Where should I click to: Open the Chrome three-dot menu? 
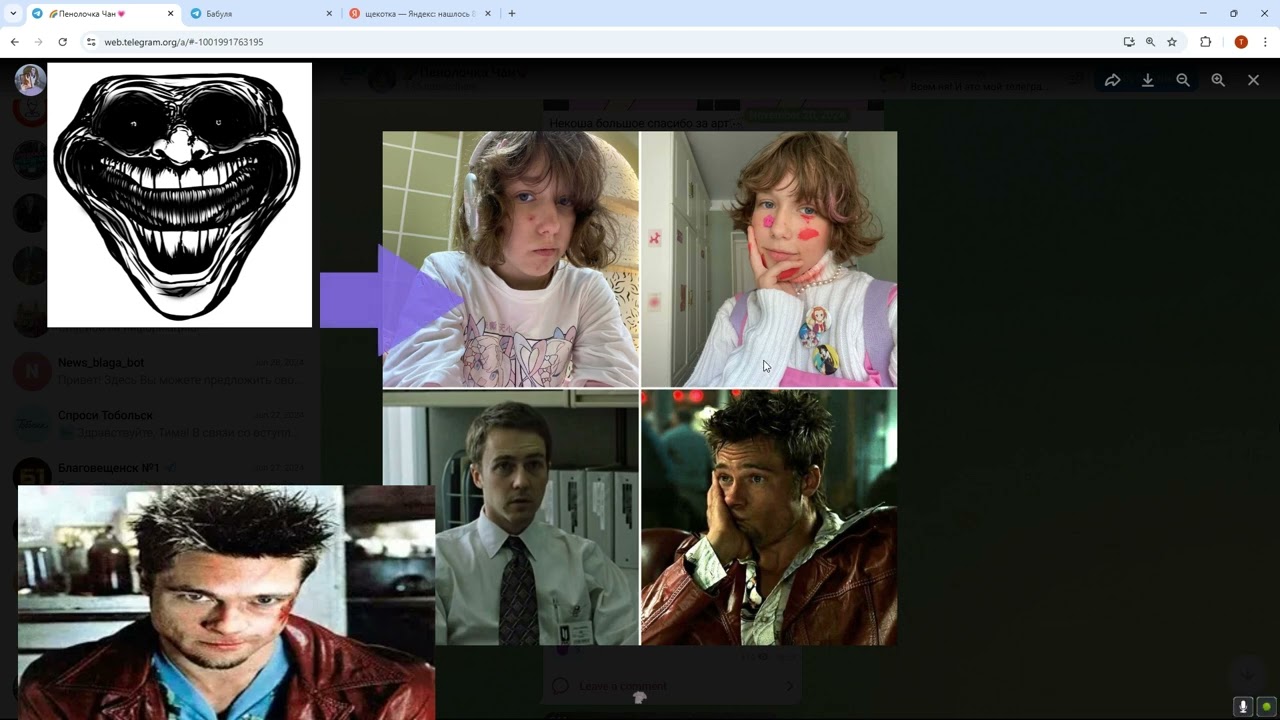tap(1265, 42)
